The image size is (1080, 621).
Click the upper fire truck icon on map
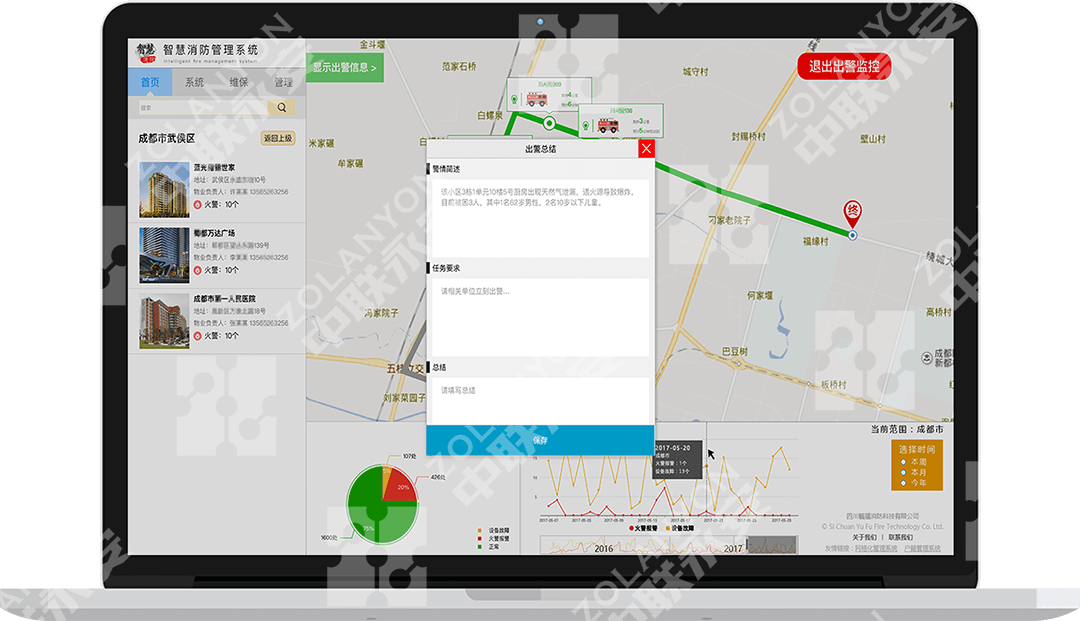click(x=537, y=98)
